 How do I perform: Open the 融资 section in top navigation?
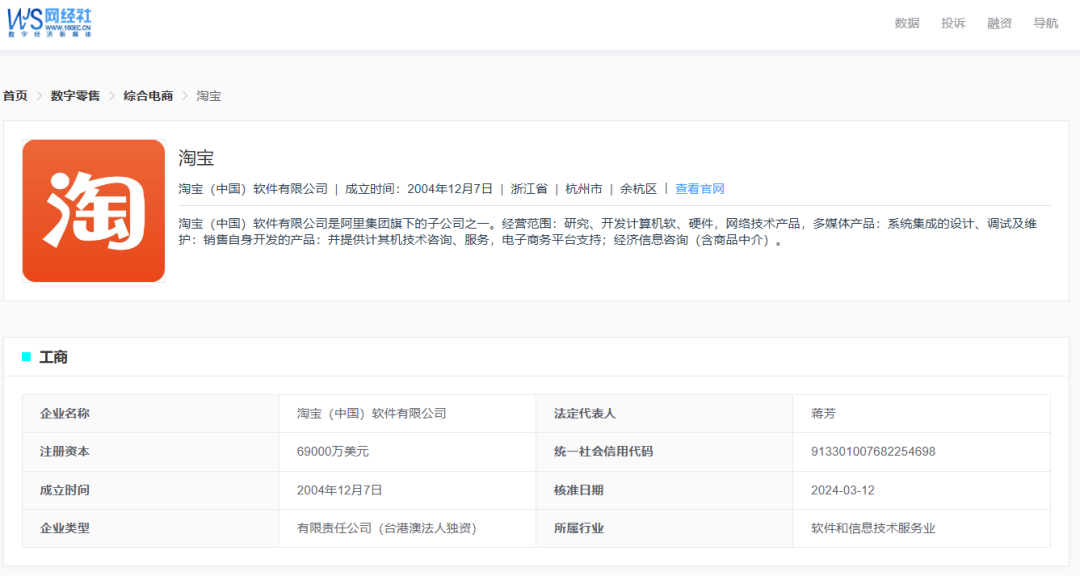[x=1000, y=23]
